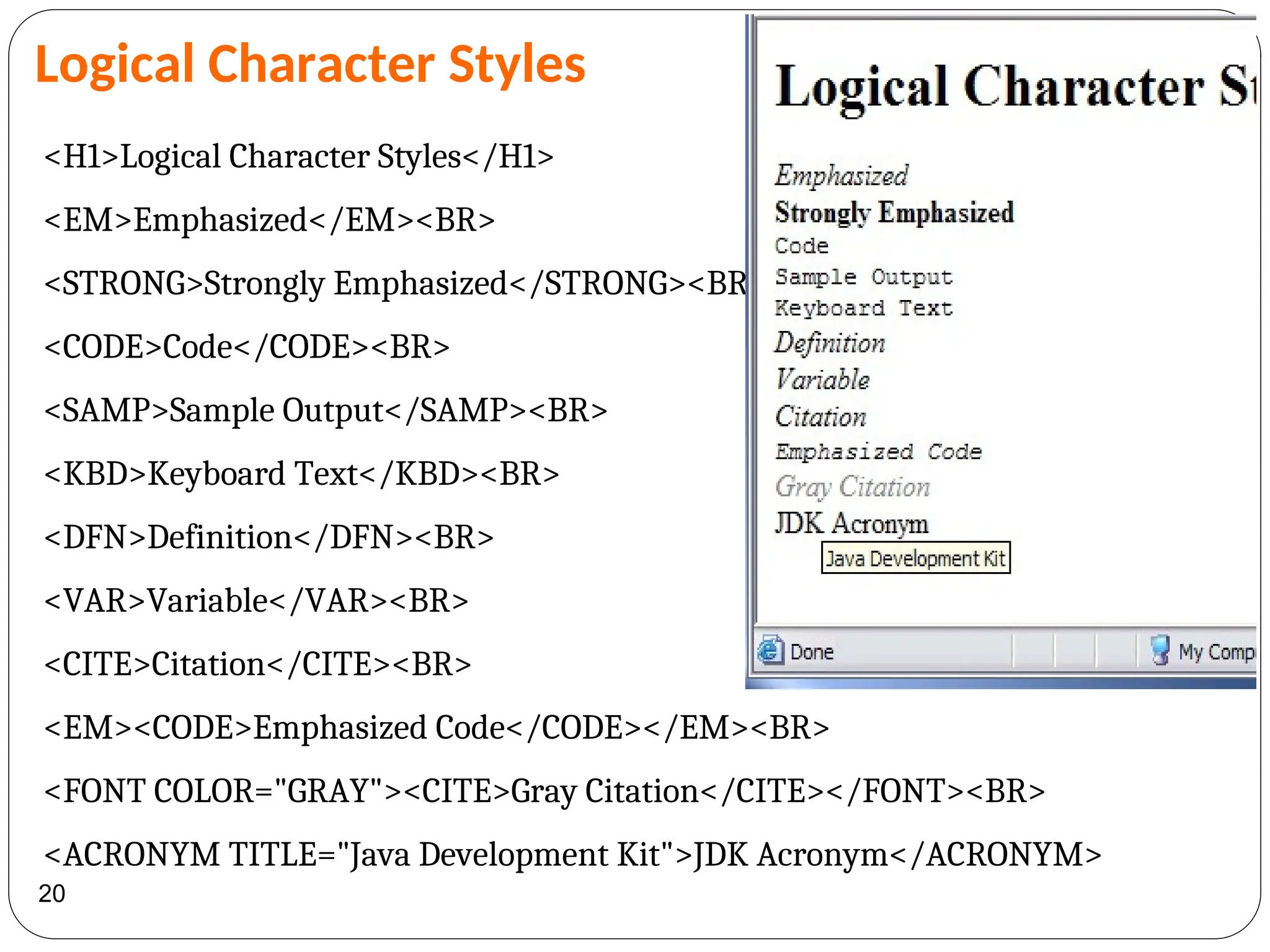
Task: Click the <CITE>Citation</CITE><BR> line
Action: tap(257, 664)
